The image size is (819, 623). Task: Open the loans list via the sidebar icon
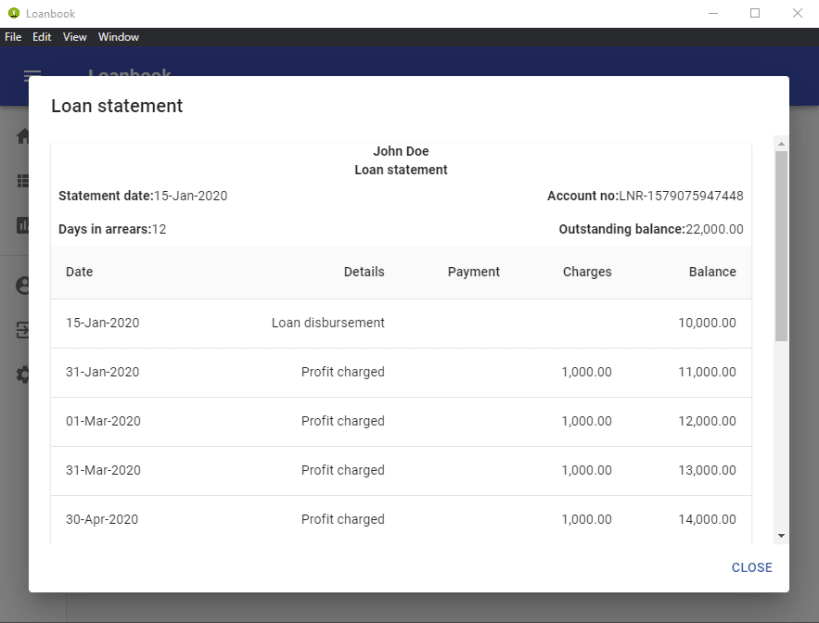(22, 180)
